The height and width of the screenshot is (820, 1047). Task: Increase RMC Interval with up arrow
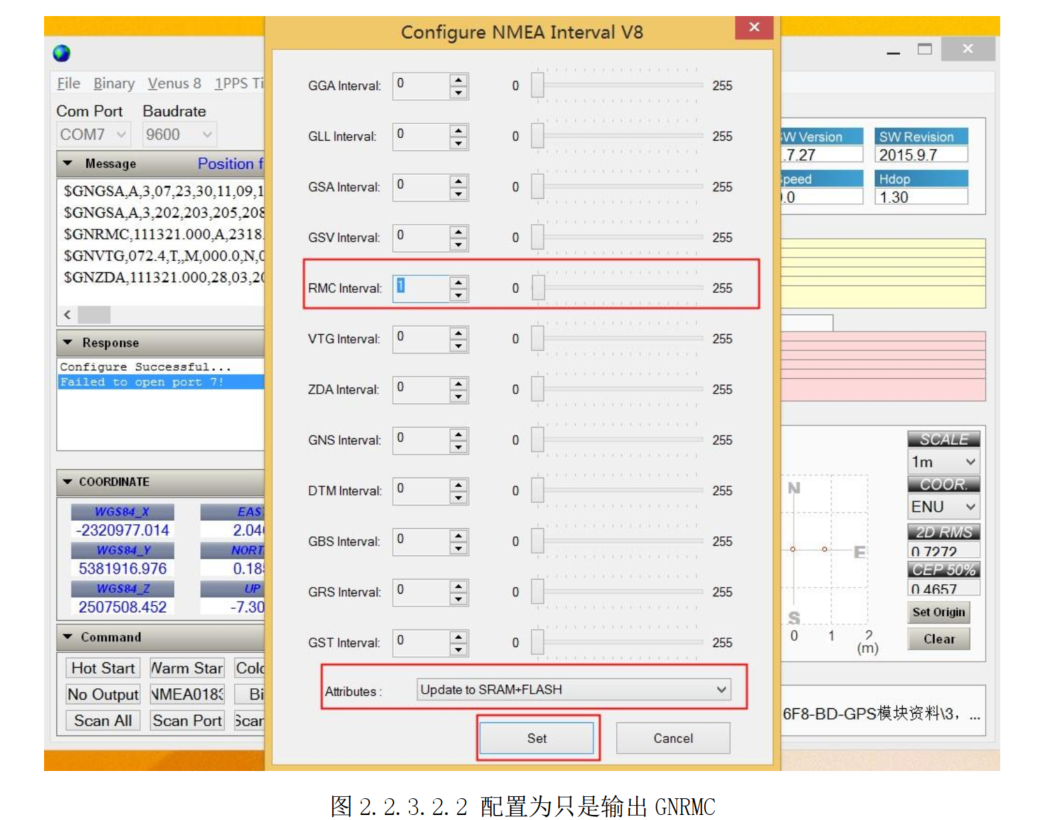click(x=458, y=283)
